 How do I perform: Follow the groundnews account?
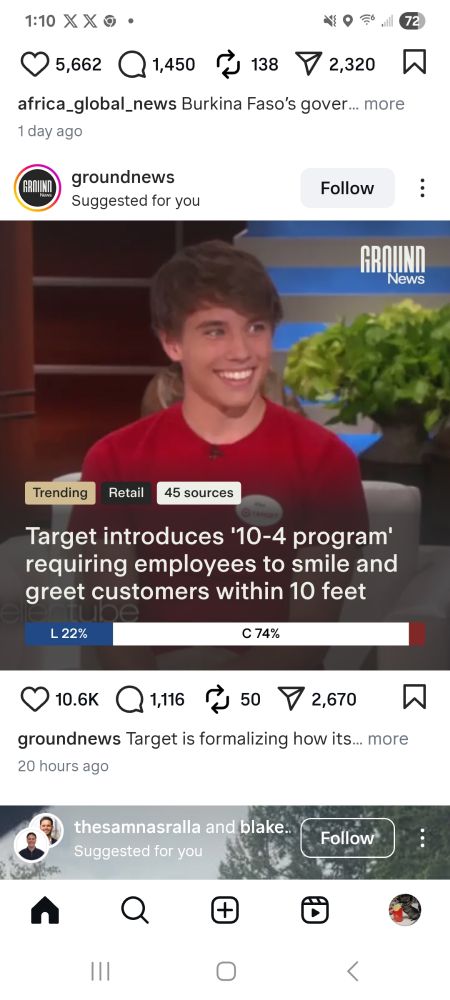click(347, 188)
